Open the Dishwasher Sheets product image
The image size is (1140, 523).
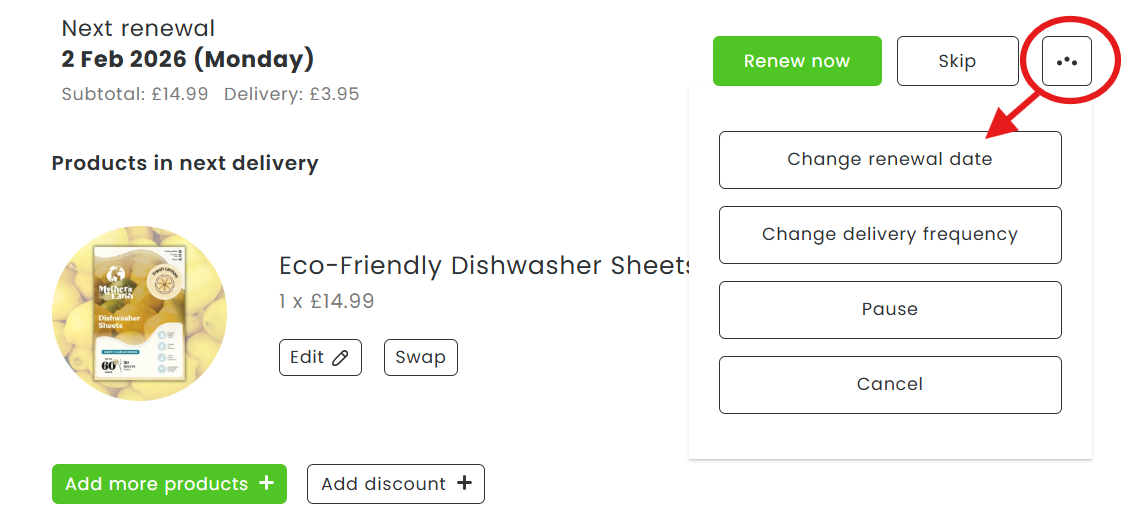point(139,313)
